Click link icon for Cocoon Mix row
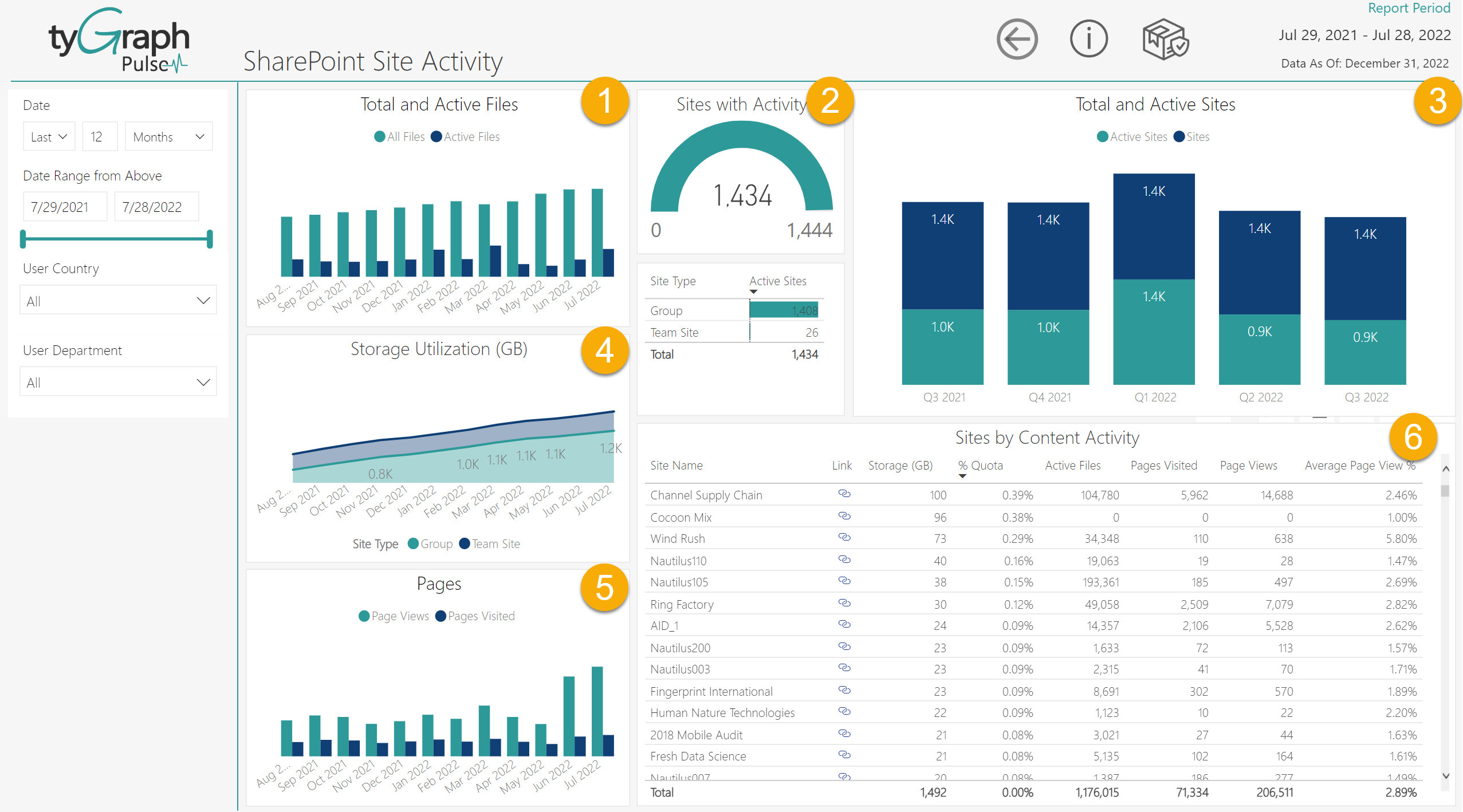Screen dimensions: 1463x812 tap(844, 516)
